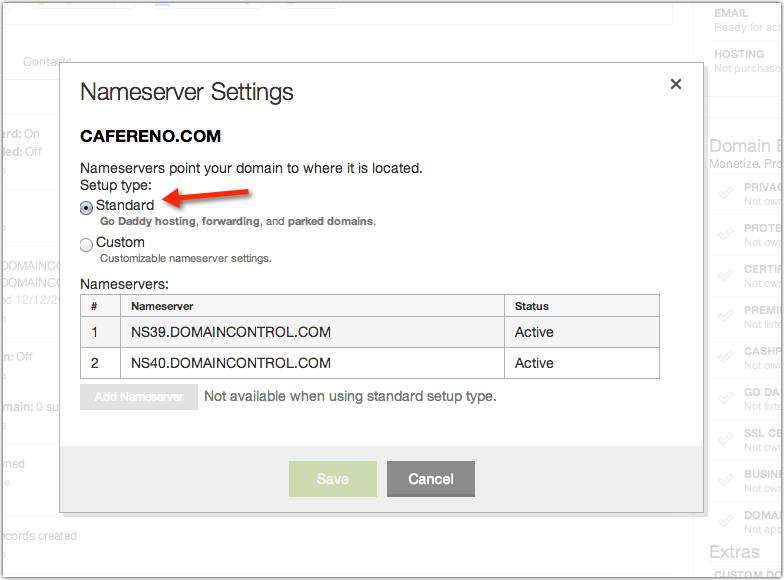Click the Premium Listing checkmark icon
This screenshot has width=784, height=580.
(725, 317)
